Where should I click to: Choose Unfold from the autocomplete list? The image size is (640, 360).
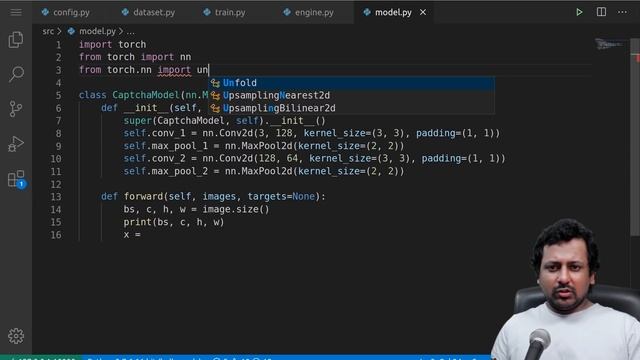351,83
